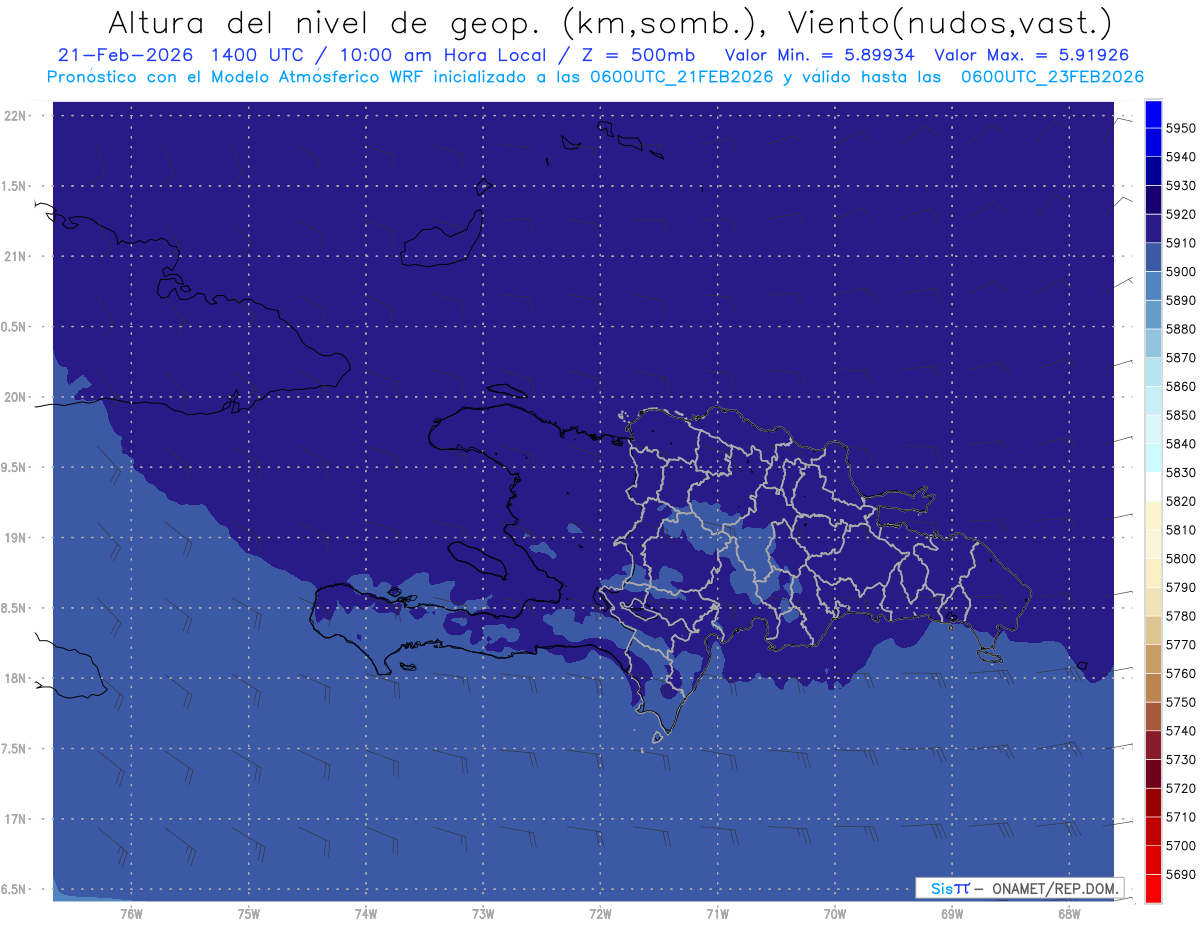Click the '5950' color bar value
Viewport: 1200px width, 927px height.
point(1181,128)
